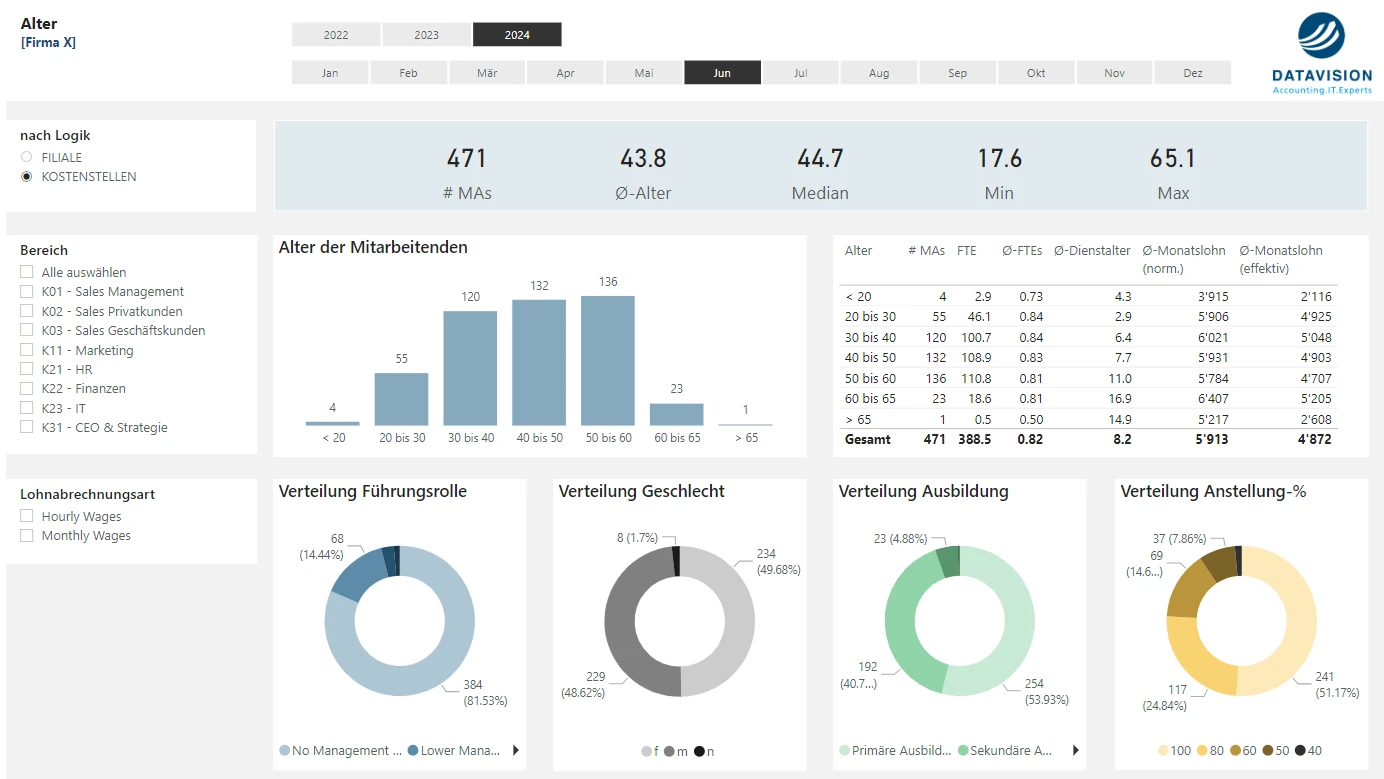Viewport: 1384px width, 779px height.
Task: Show more legend items in Ausbildung chart
Action: [1076, 750]
